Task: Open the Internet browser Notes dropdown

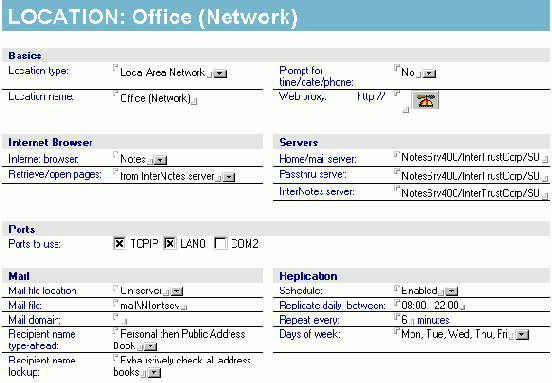Action: [x=161, y=160]
